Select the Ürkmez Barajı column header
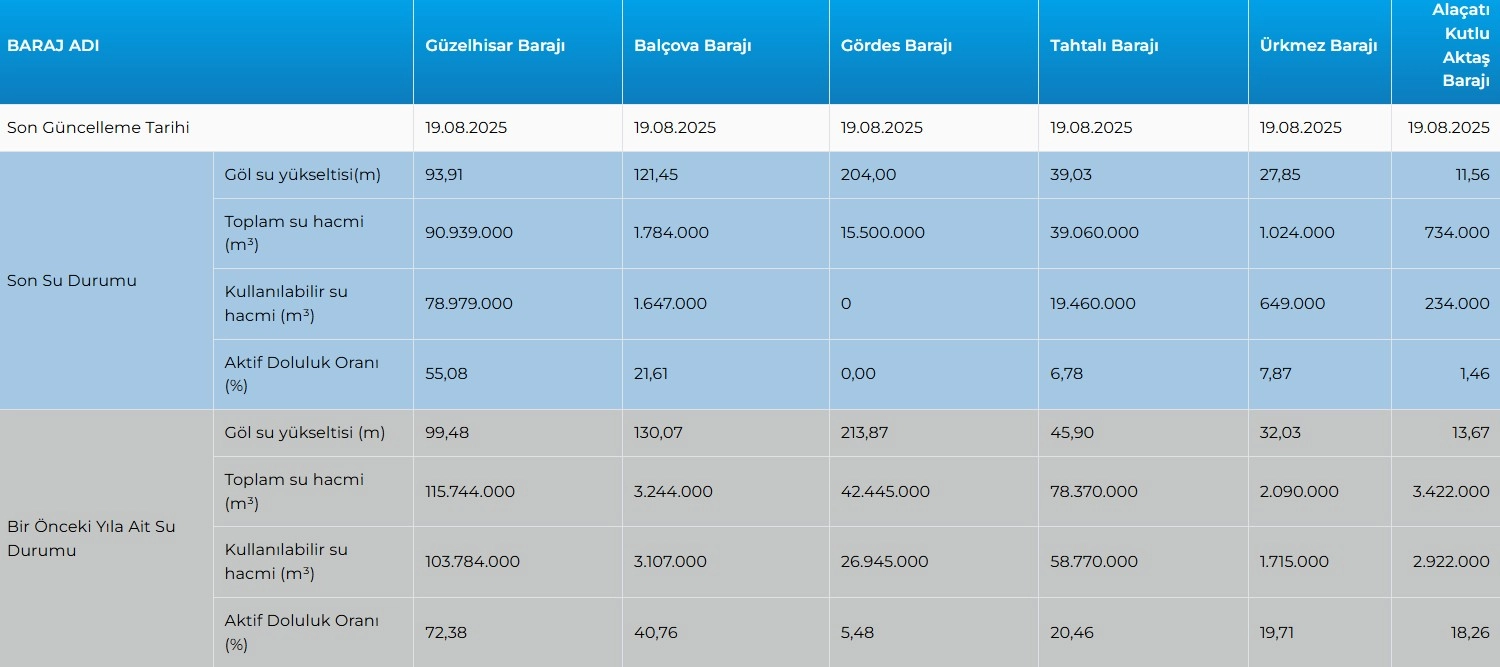Screen dimensions: 1500x667 pos(1318,46)
